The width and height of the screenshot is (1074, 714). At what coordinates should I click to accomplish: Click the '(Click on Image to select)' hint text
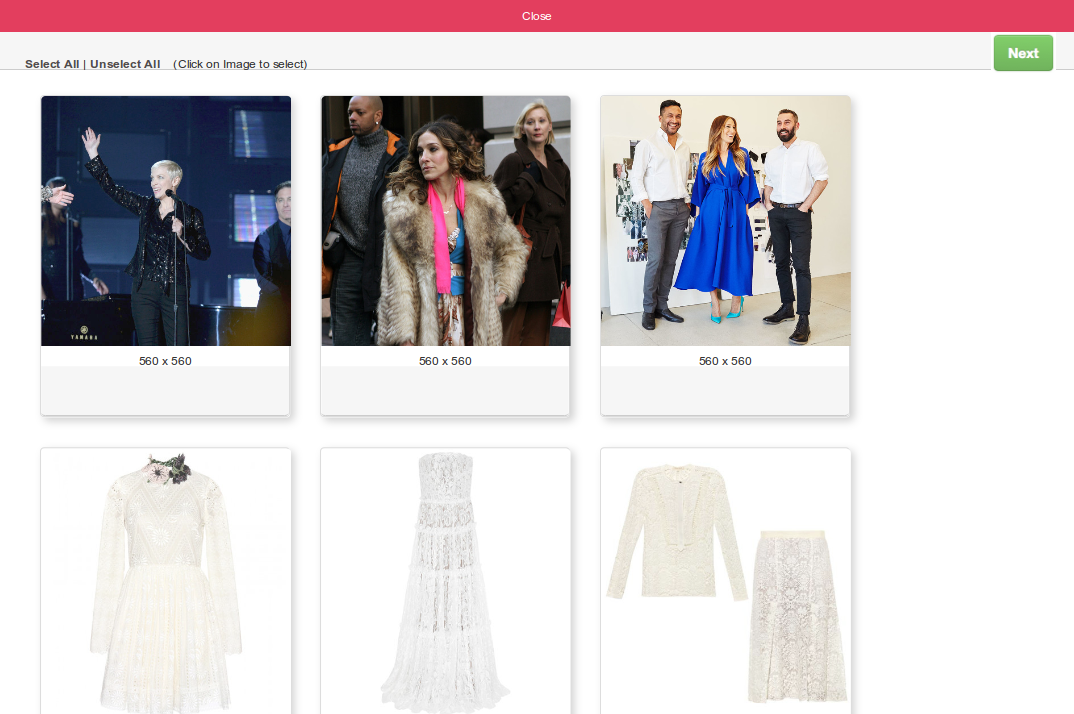click(x=240, y=64)
